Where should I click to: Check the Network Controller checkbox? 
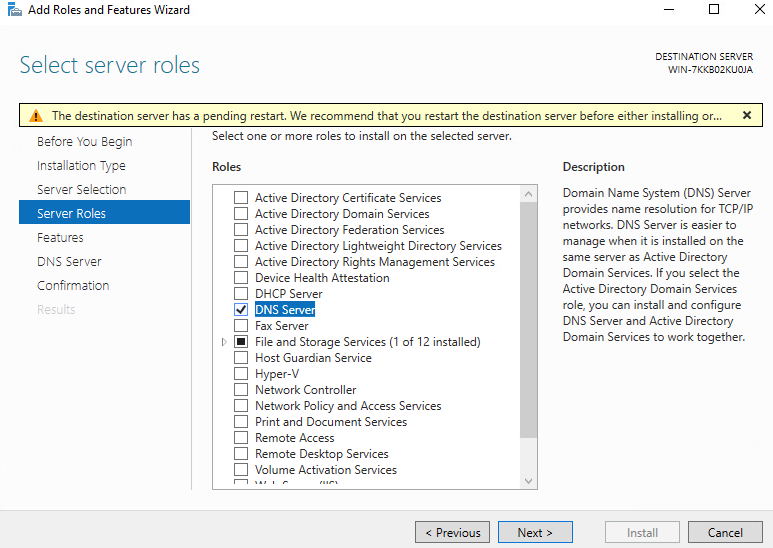pos(241,390)
